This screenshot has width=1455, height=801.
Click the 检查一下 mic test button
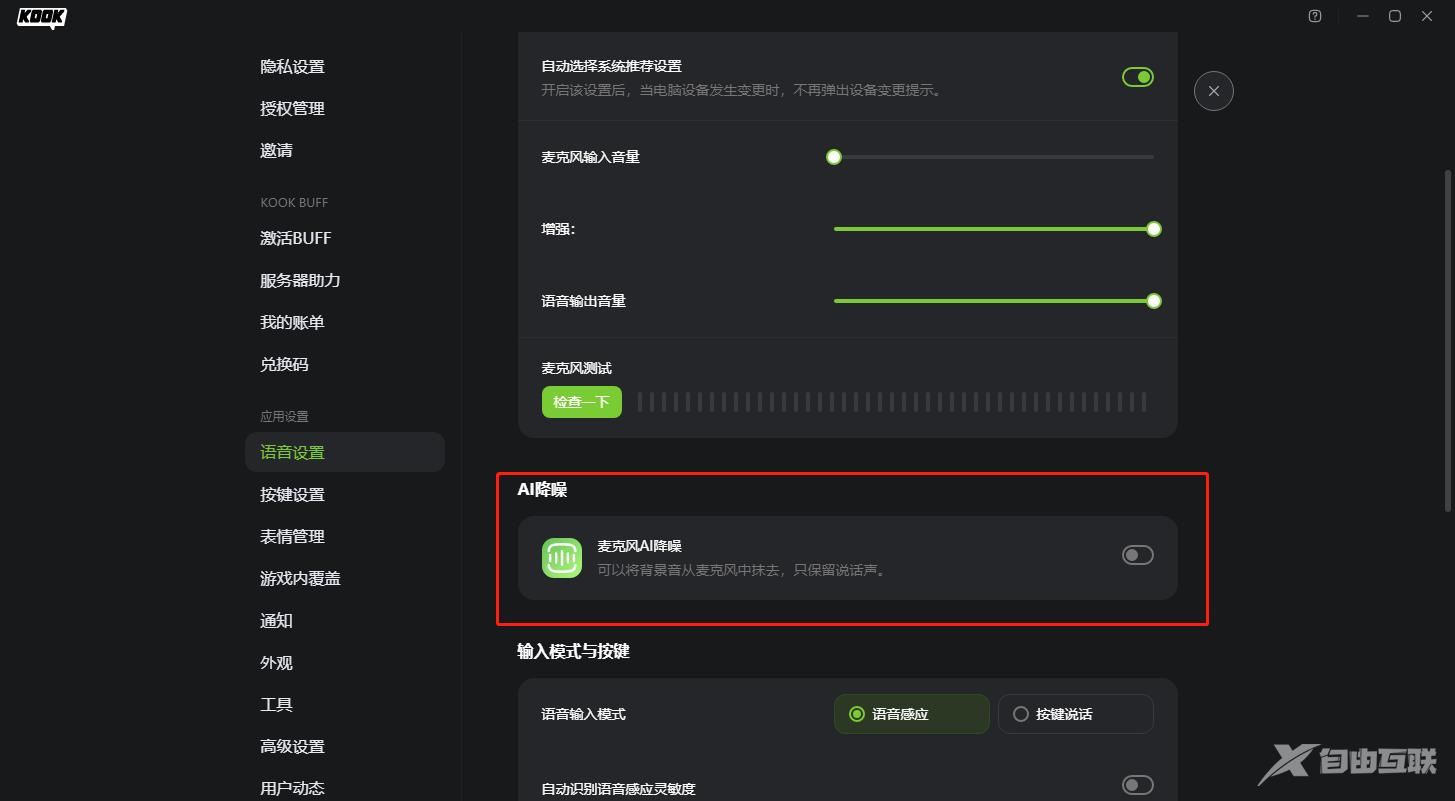pos(582,402)
